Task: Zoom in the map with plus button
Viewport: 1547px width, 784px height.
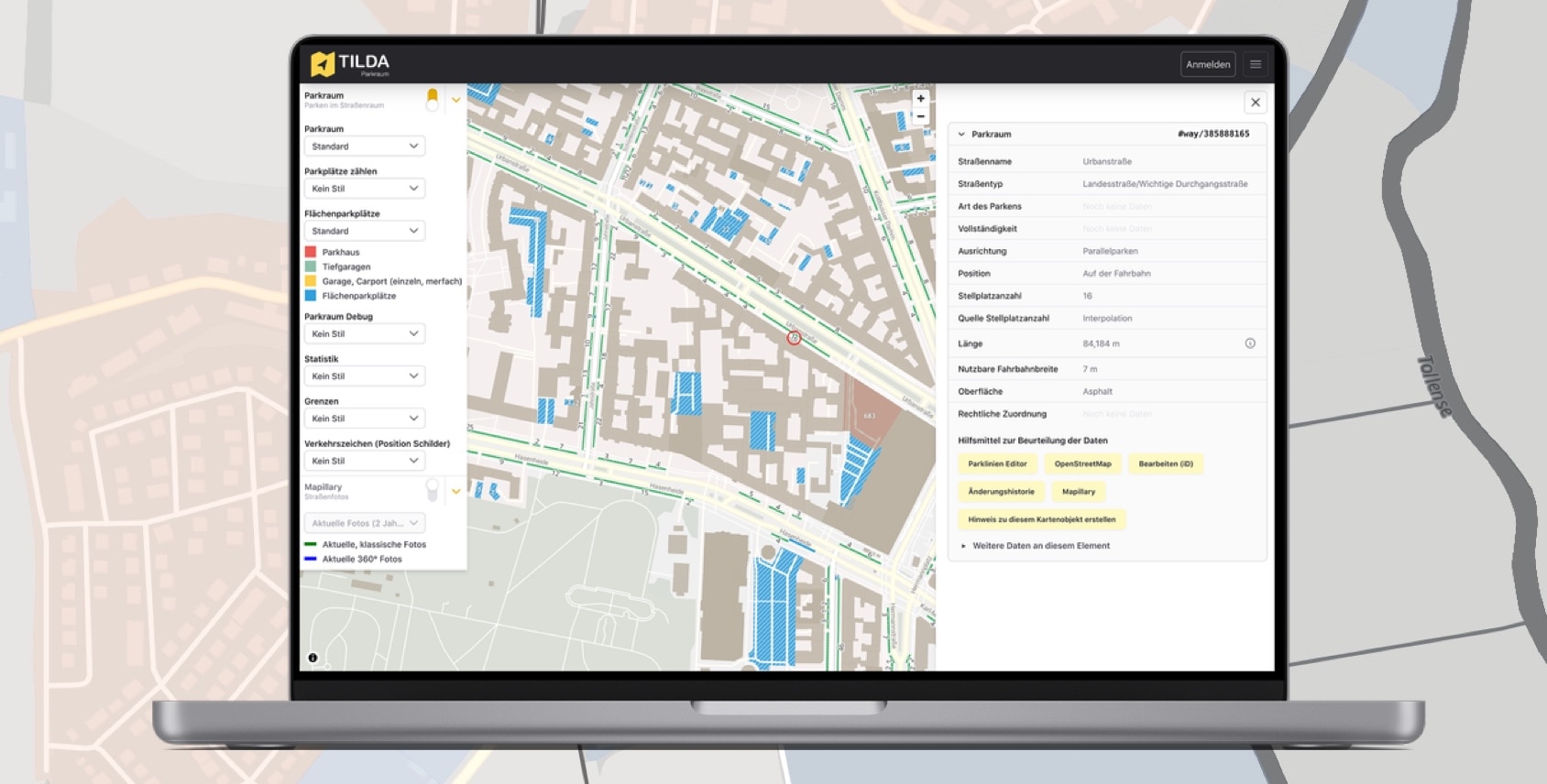Action: coord(920,98)
